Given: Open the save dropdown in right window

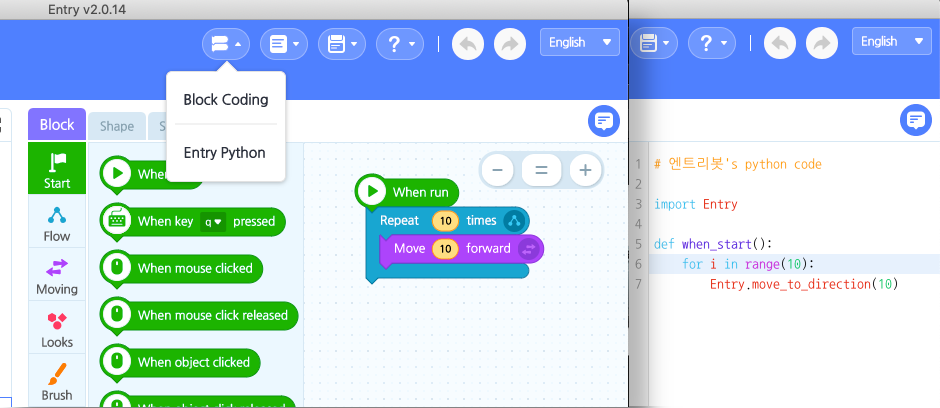Looking at the screenshot, I should click(x=654, y=43).
